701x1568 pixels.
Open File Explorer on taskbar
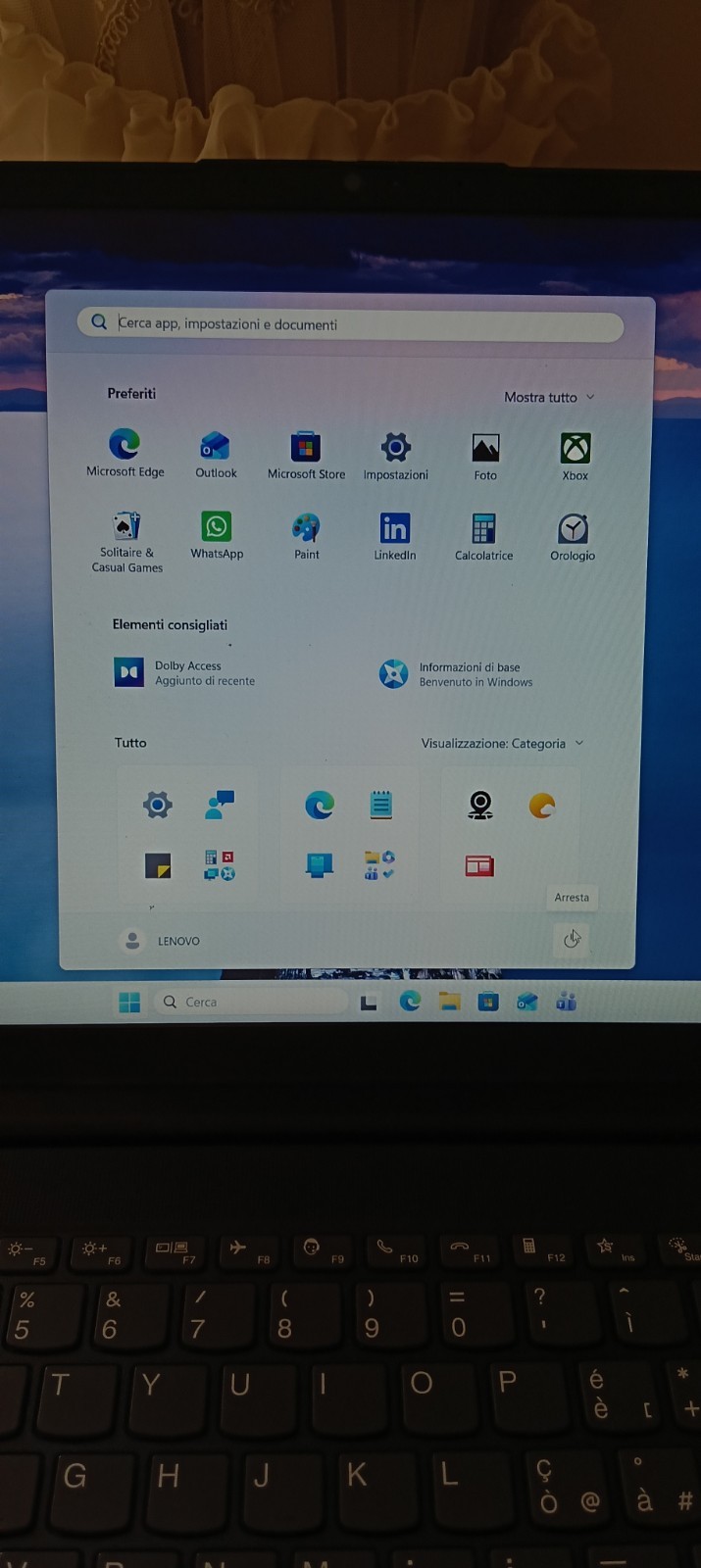(450, 1001)
